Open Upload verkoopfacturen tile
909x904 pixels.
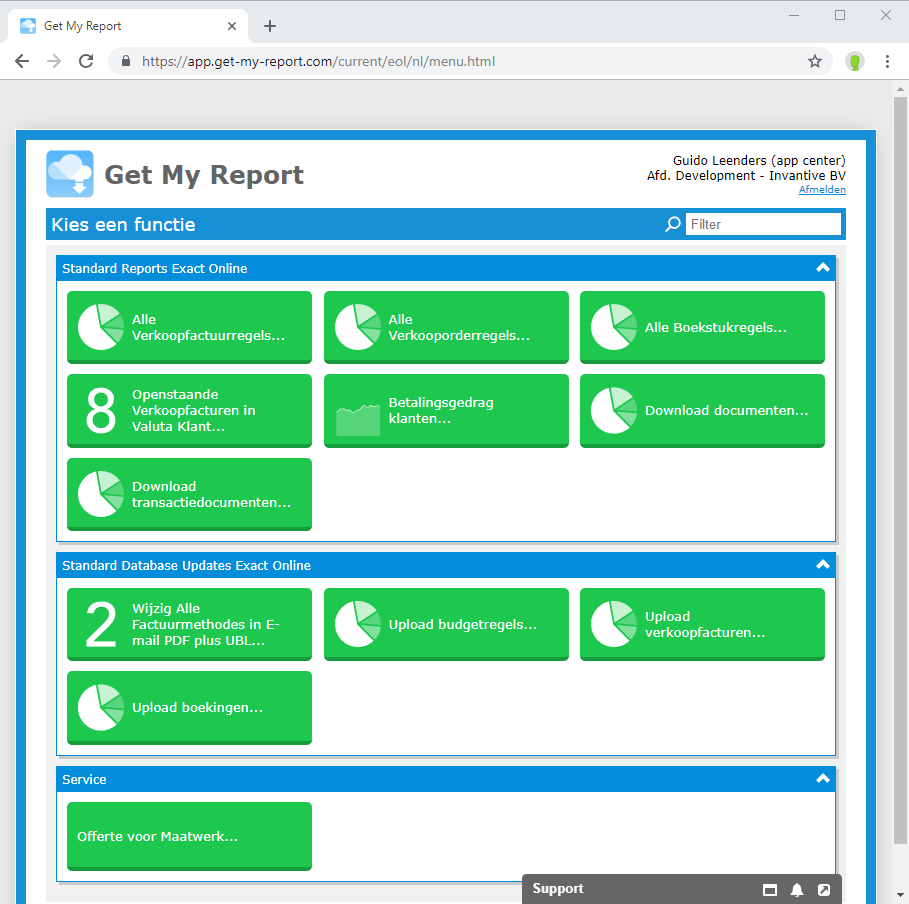point(702,624)
